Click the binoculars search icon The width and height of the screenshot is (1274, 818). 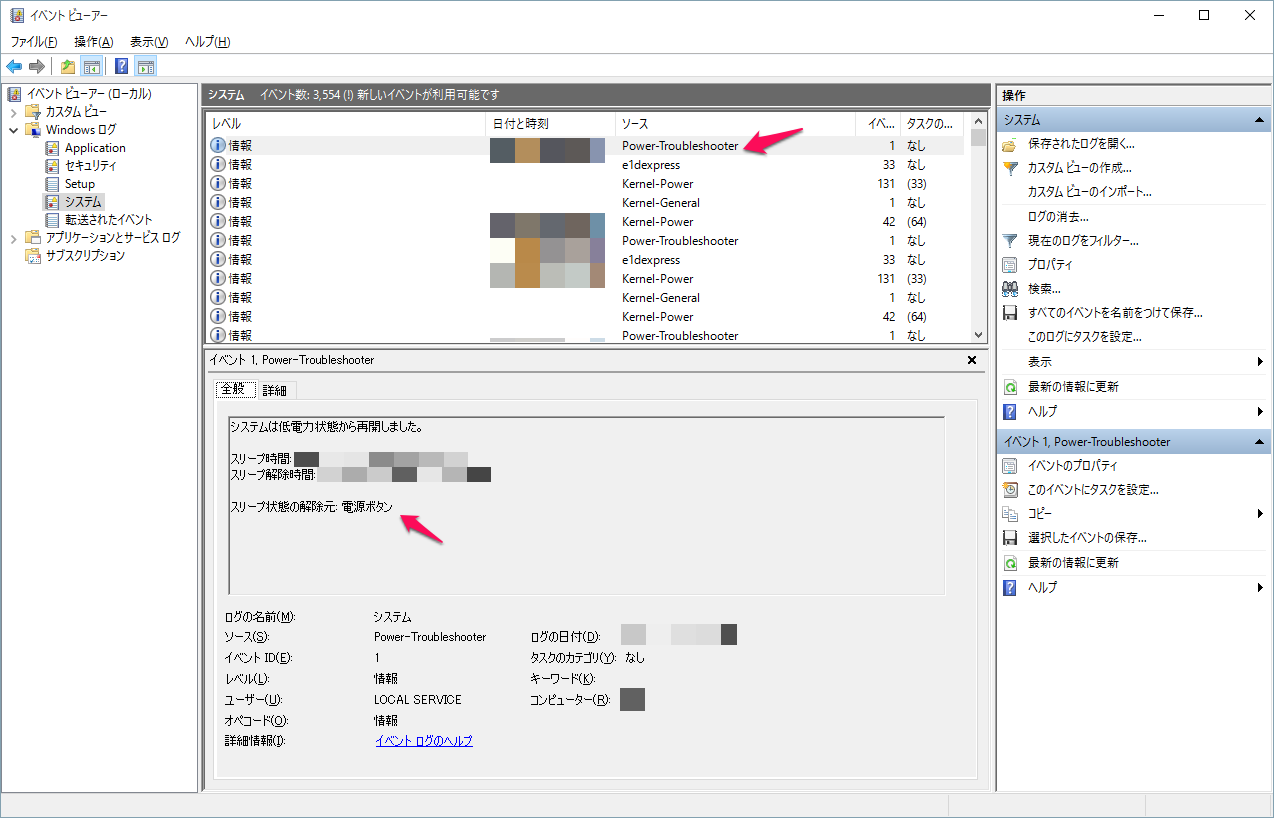tap(1009, 289)
